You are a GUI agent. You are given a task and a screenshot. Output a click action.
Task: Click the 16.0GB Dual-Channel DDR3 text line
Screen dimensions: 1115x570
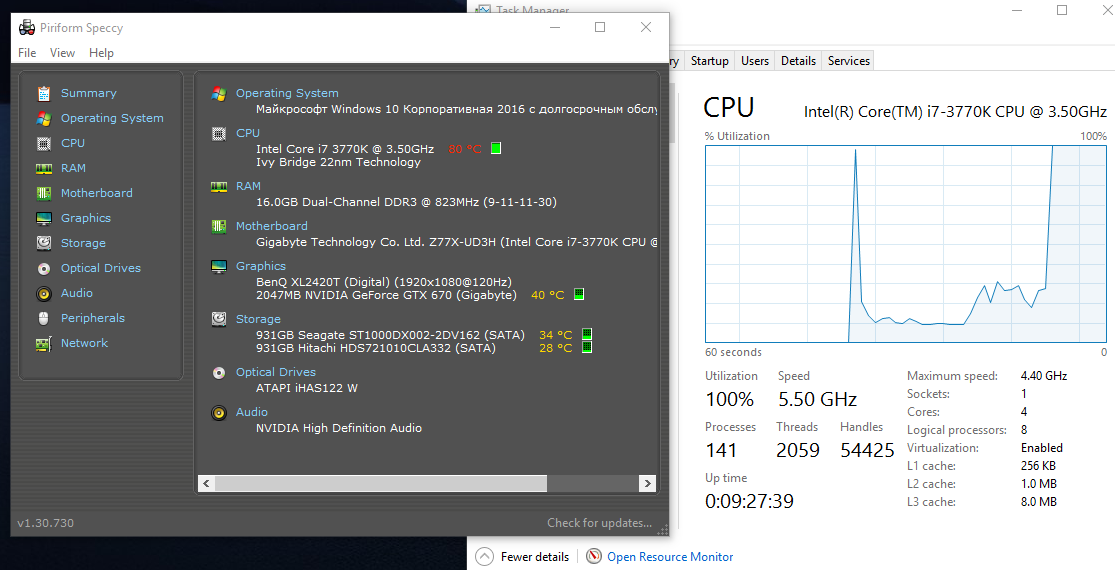click(406, 203)
